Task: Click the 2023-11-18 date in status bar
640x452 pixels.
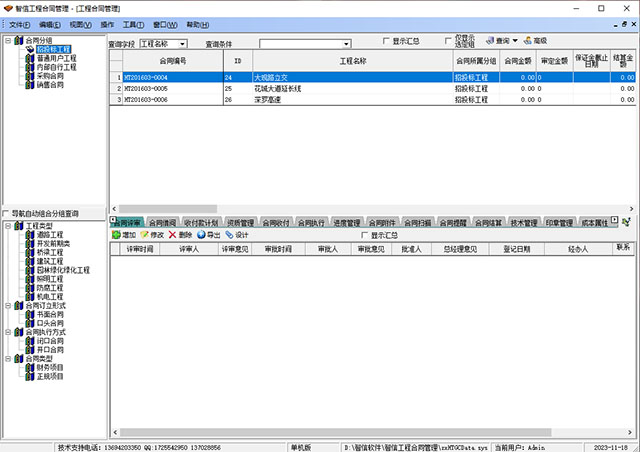Action: tap(611, 448)
